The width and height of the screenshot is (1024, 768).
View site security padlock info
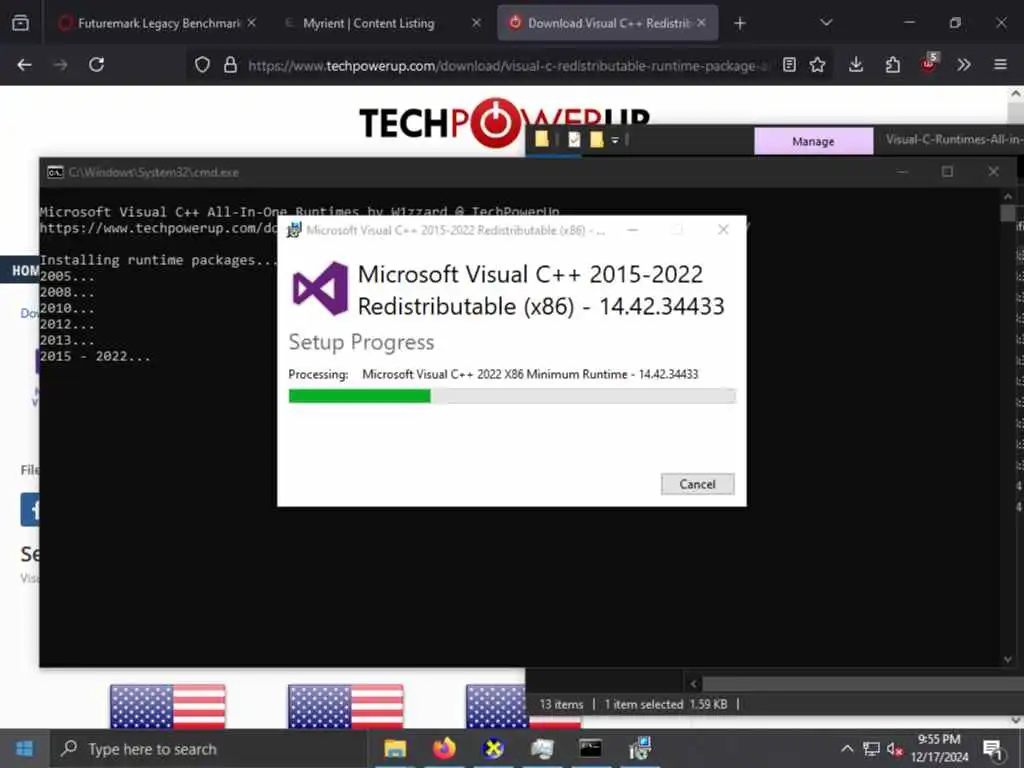pyautogui.click(x=230, y=65)
